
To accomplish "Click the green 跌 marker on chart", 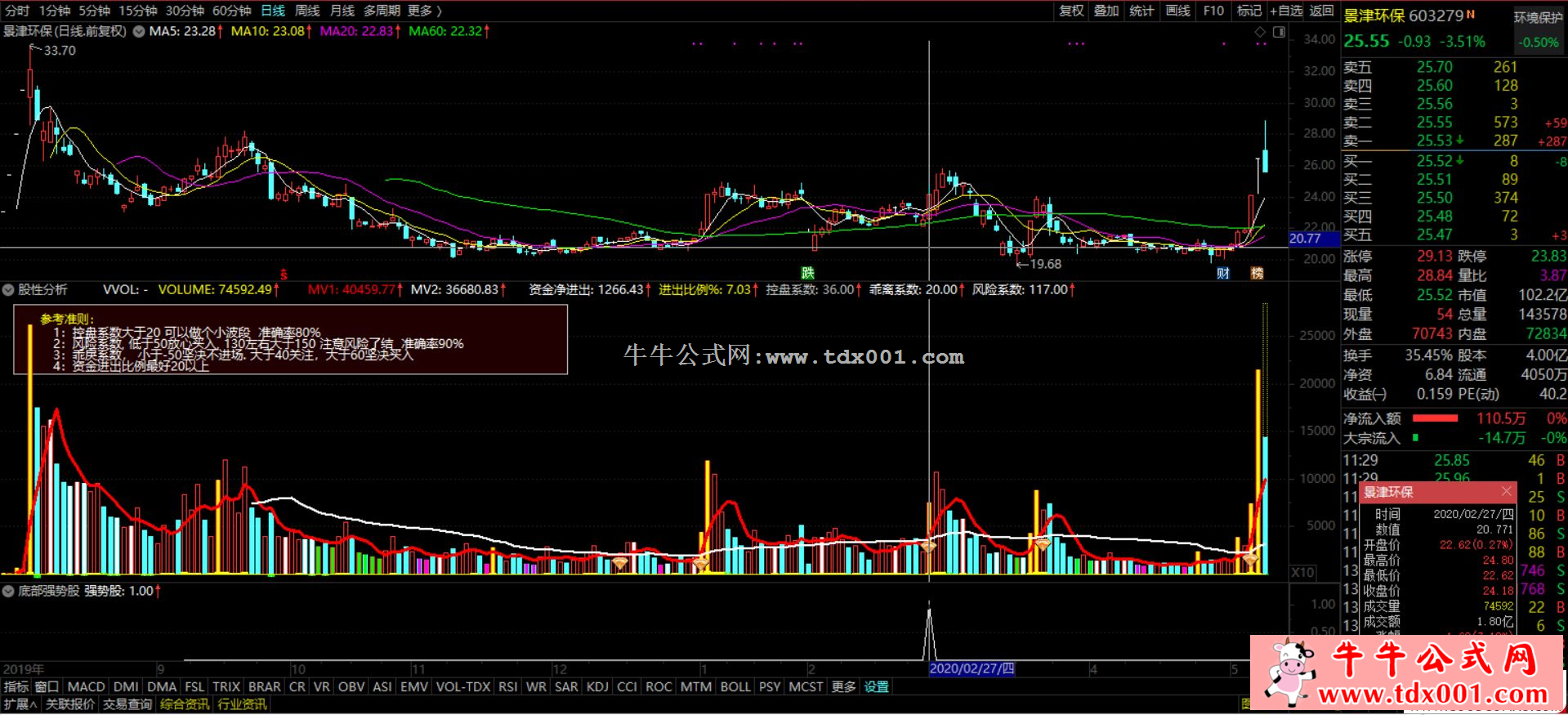I will (x=807, y=273).
